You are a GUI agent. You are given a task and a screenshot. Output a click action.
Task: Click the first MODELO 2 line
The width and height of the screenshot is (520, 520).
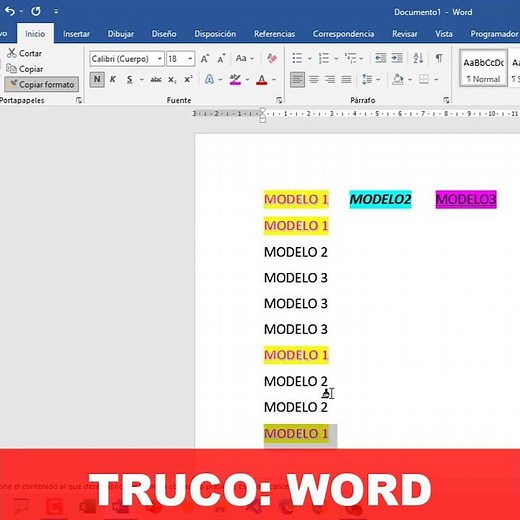(296, 252)
